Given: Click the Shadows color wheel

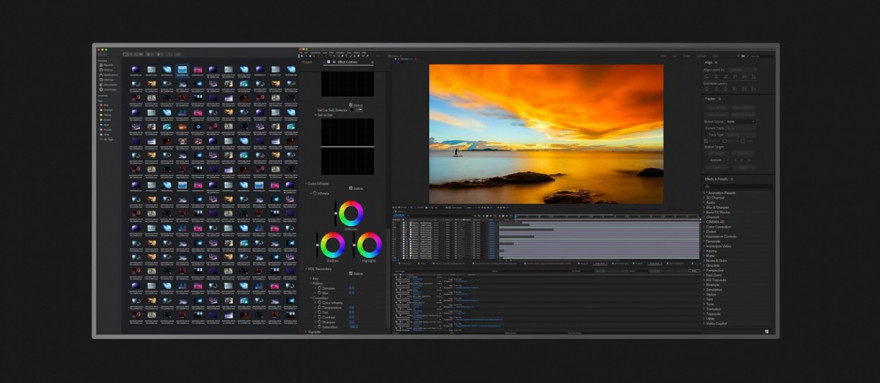Looking at the screenshot, I should 332,245.
